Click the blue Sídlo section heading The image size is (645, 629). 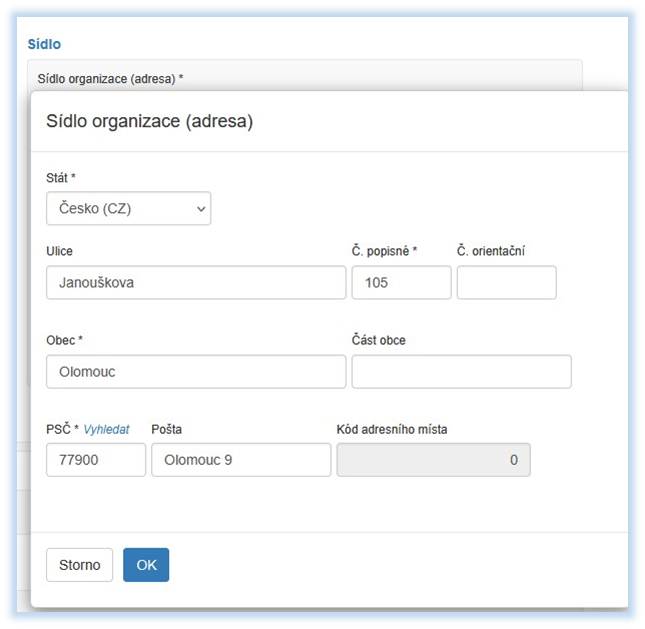click(44, 44)
